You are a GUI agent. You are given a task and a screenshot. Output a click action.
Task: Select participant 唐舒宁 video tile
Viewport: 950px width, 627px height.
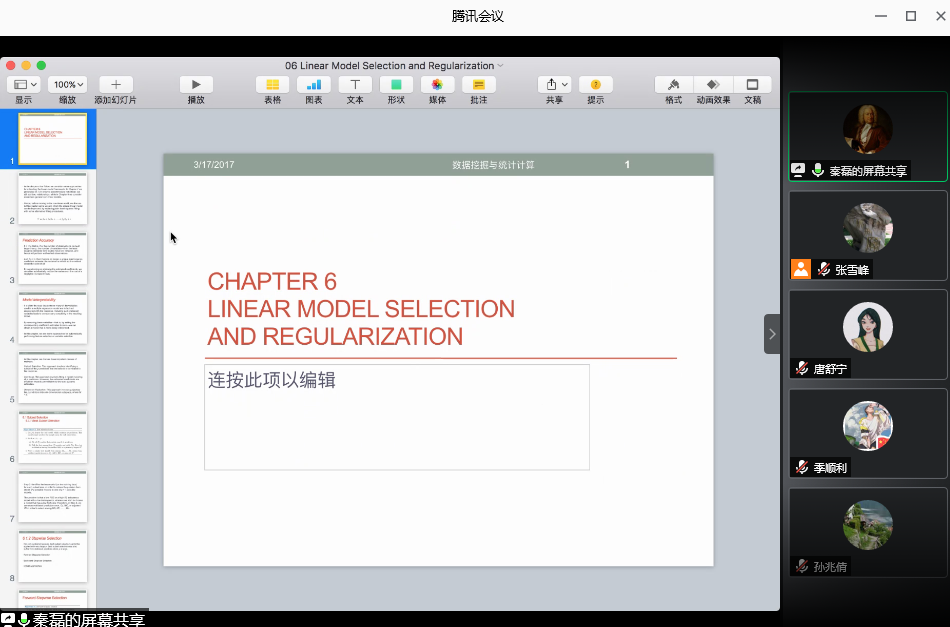click(x=867, y=335)
